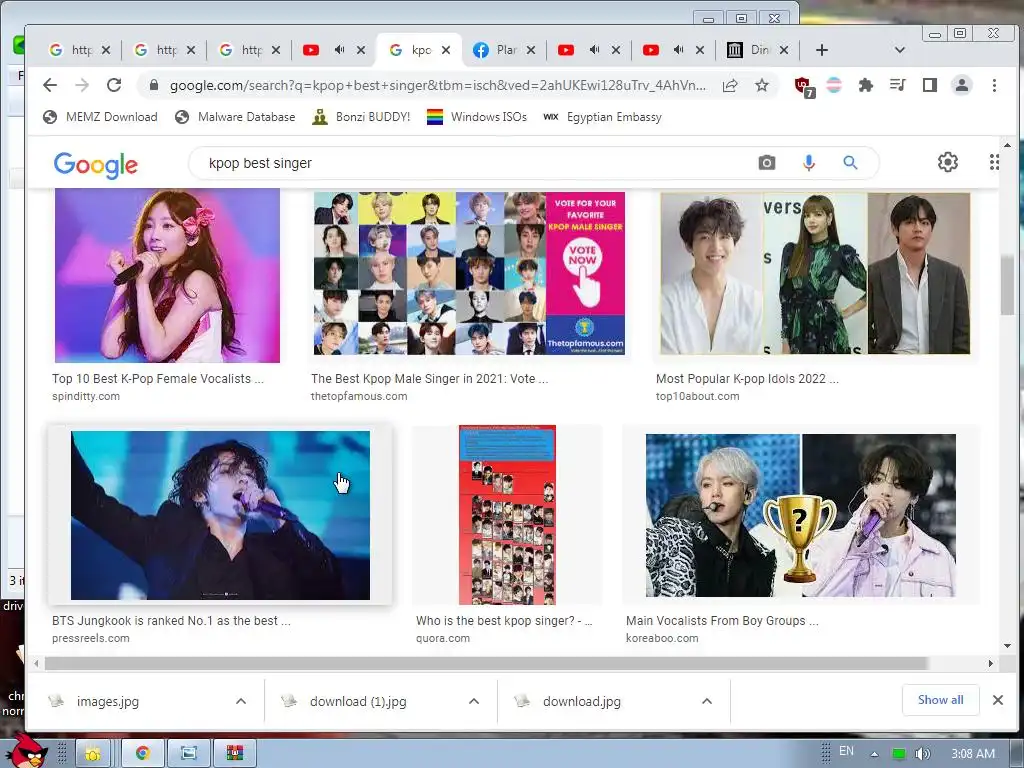The image size is (1024, 768).
Task: Open the Egyptian Embassy bookmark
Action: tap(602, 117)
